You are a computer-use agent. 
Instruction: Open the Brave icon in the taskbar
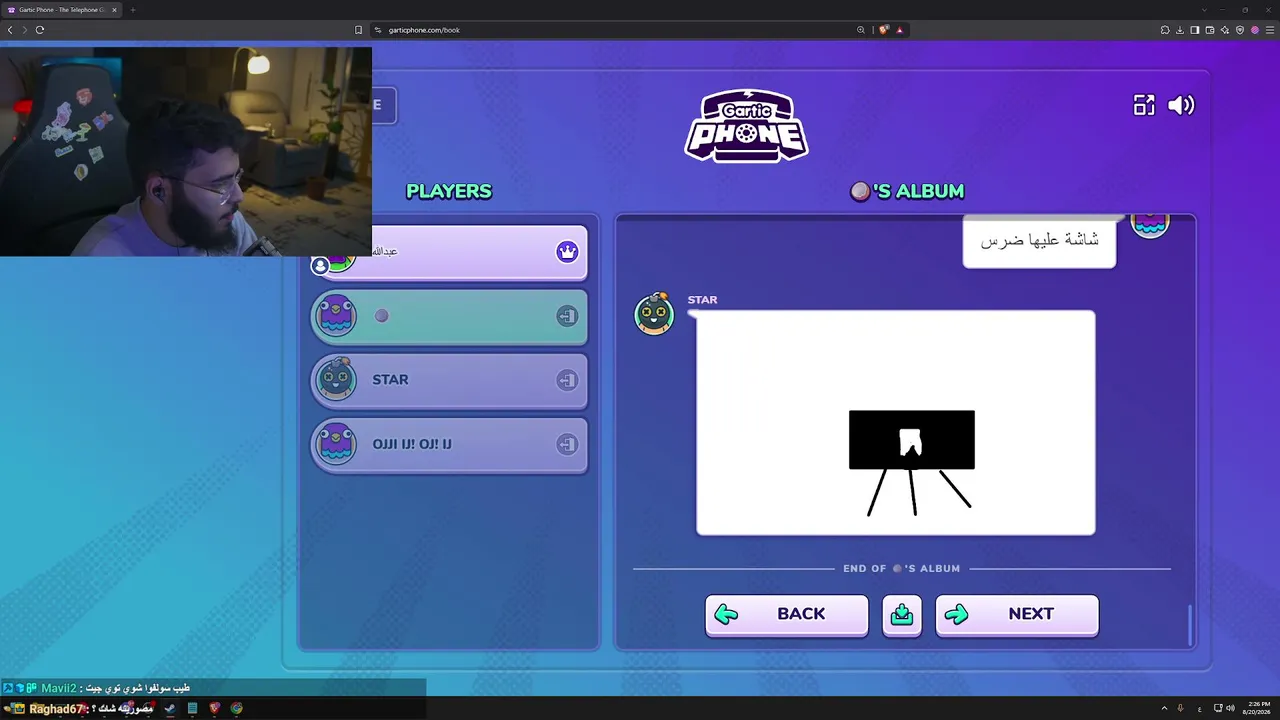[x=214, y=708]
